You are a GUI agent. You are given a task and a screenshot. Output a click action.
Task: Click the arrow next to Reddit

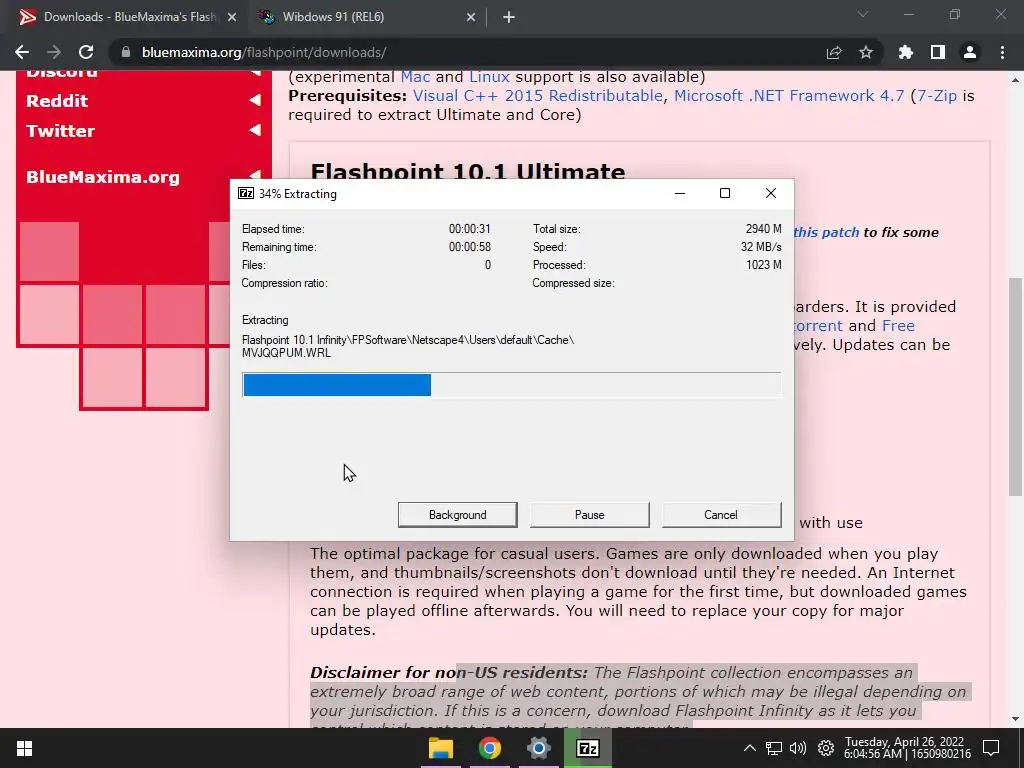click(x=255, y=100)
